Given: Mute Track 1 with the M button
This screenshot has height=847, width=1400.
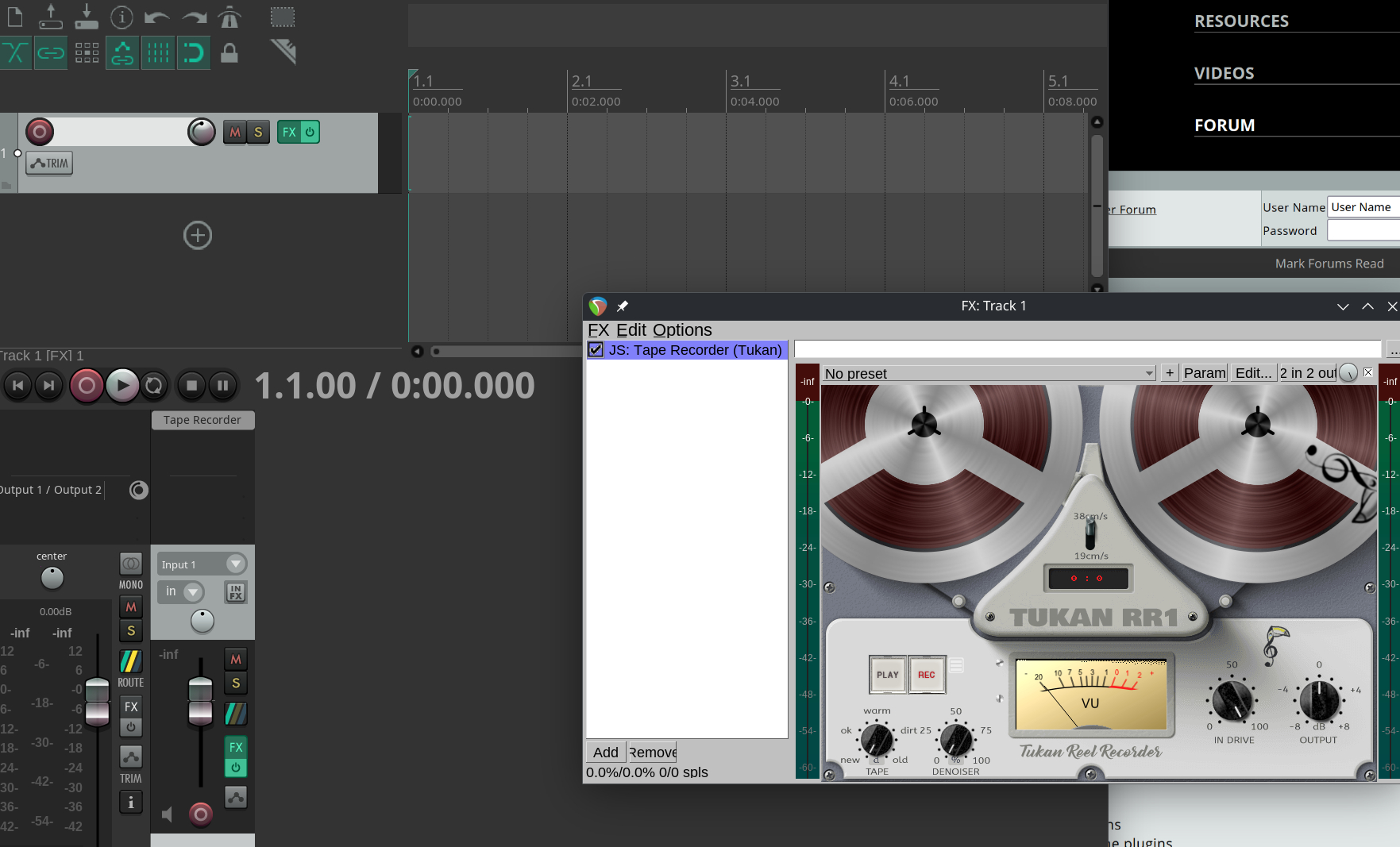Looking at the screenshot, I should click(234, 133).
